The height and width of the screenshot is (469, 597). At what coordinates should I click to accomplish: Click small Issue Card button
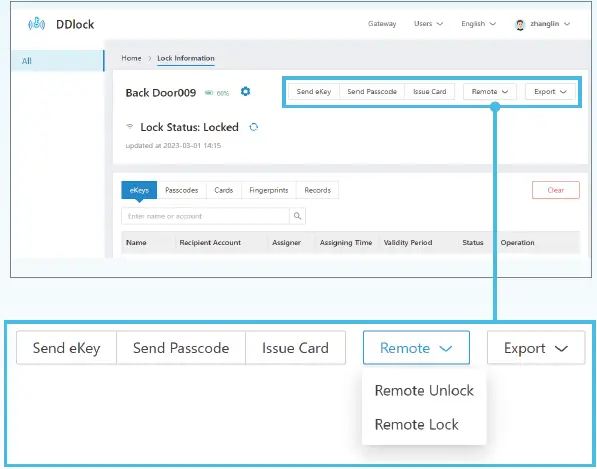point(429,92)
